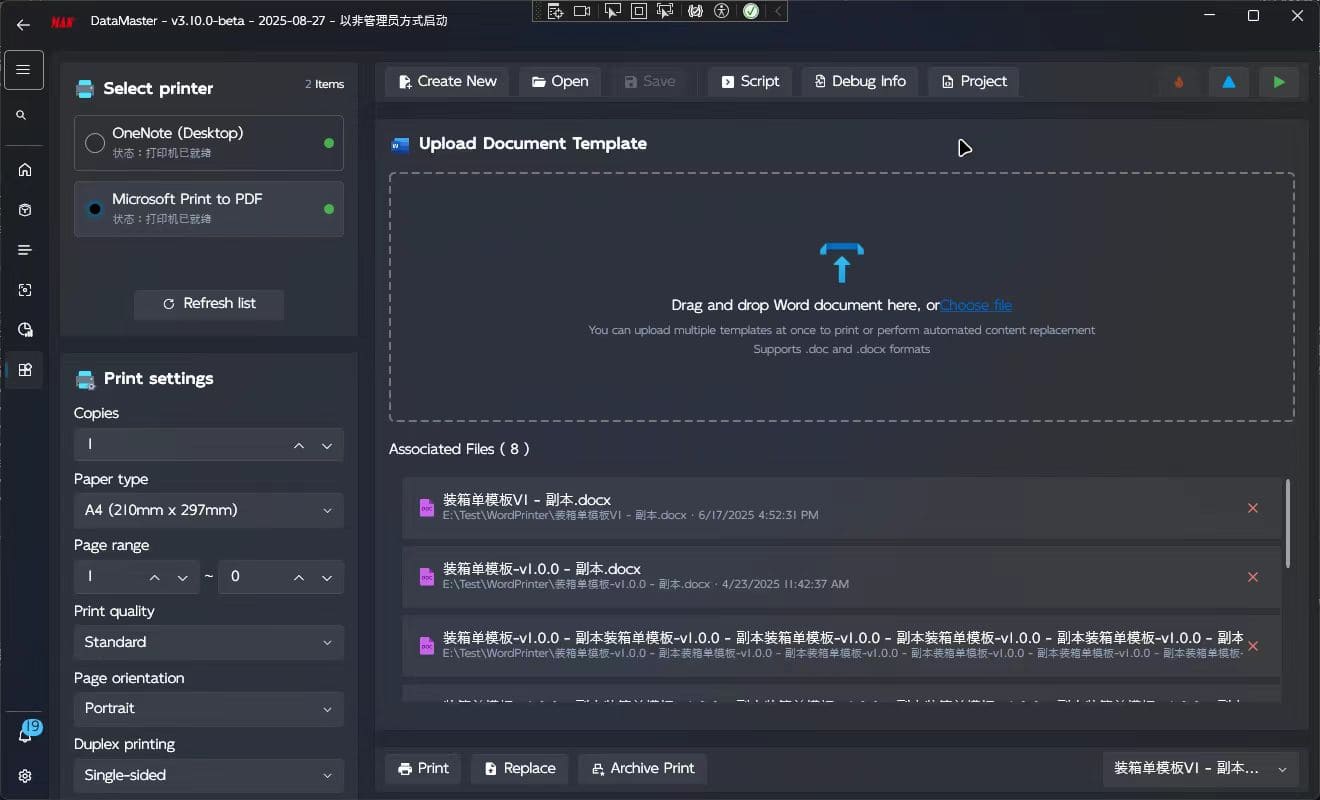
Task: Click the search icon in the sidebar
Action: [22, 116]
